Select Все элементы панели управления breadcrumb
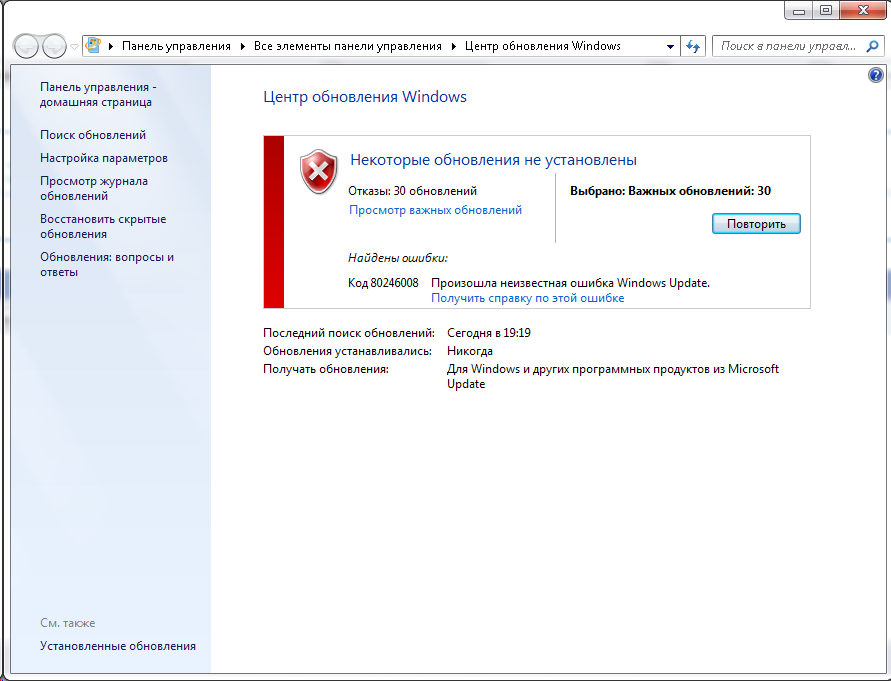 [348, 46]
